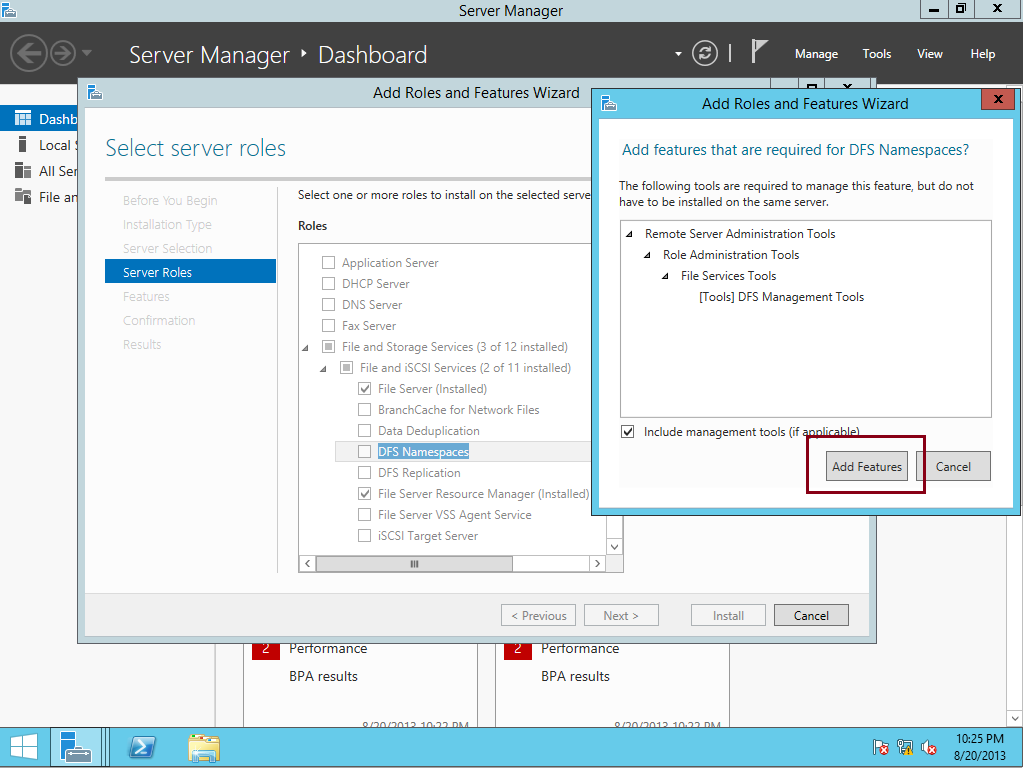The width and height of the screenshot is (1023, 768).
Task: Collapse File Services Tools node
Action: 665,276
